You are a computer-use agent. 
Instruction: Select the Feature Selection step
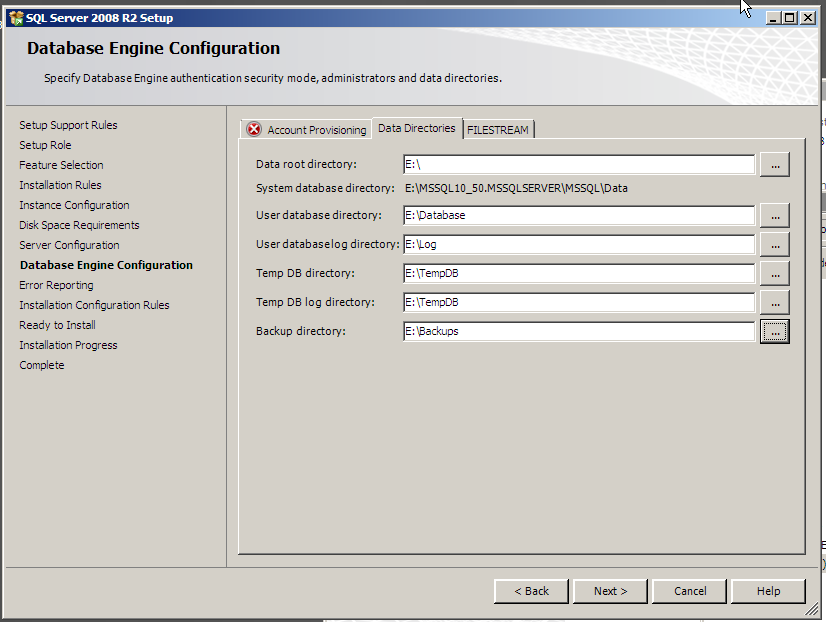pyautogui.click(x=61, y=165)
